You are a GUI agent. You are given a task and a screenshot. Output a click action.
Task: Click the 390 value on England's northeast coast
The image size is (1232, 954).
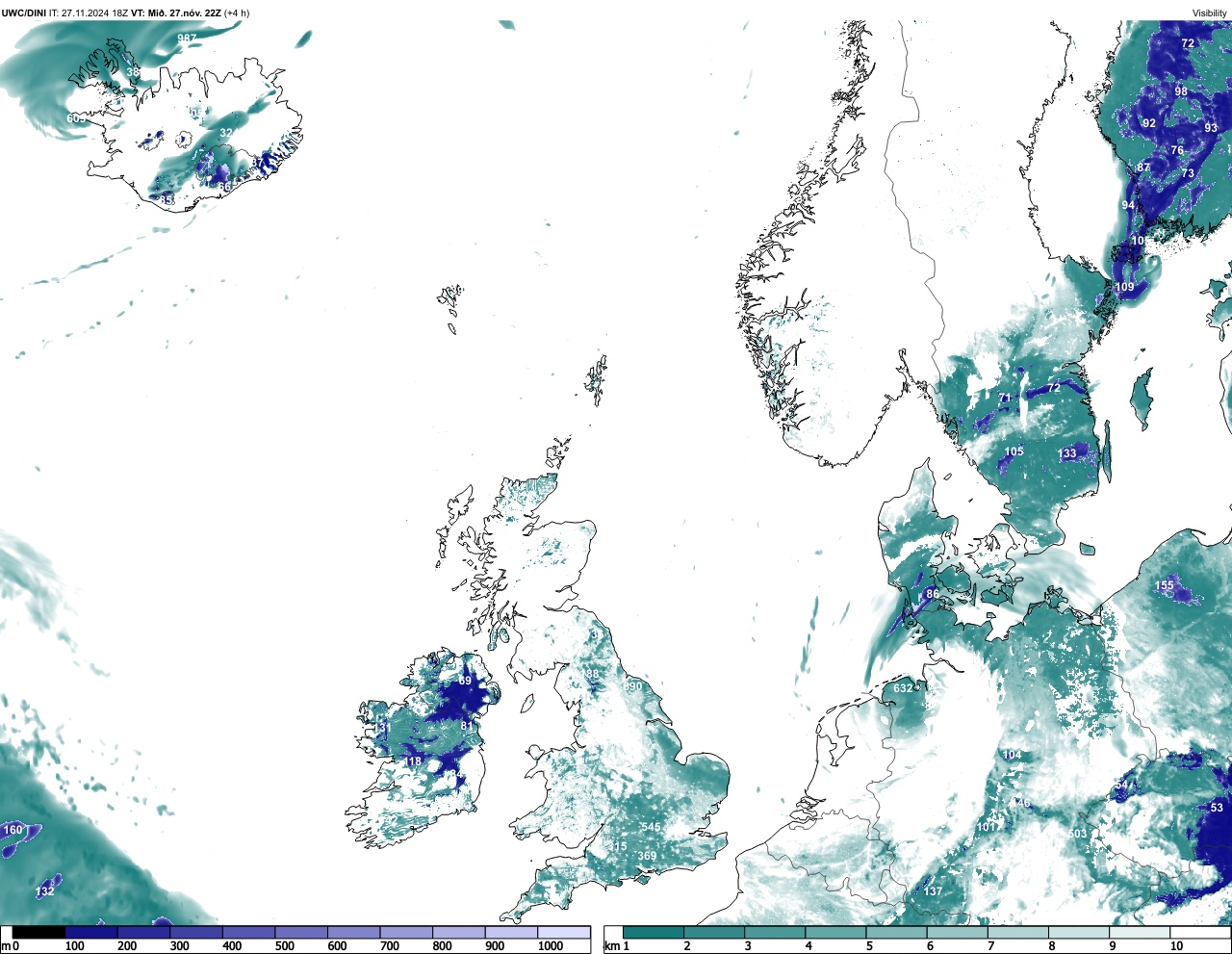(x=632, y=686)
